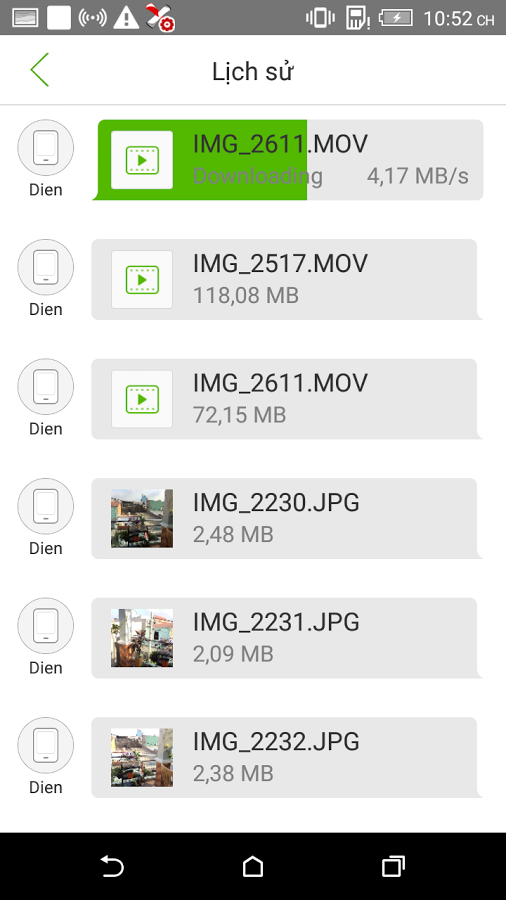Open the IMG_2611.MOV 72,15 MB entry
The image size is (506, 900).
pos(286,399)
